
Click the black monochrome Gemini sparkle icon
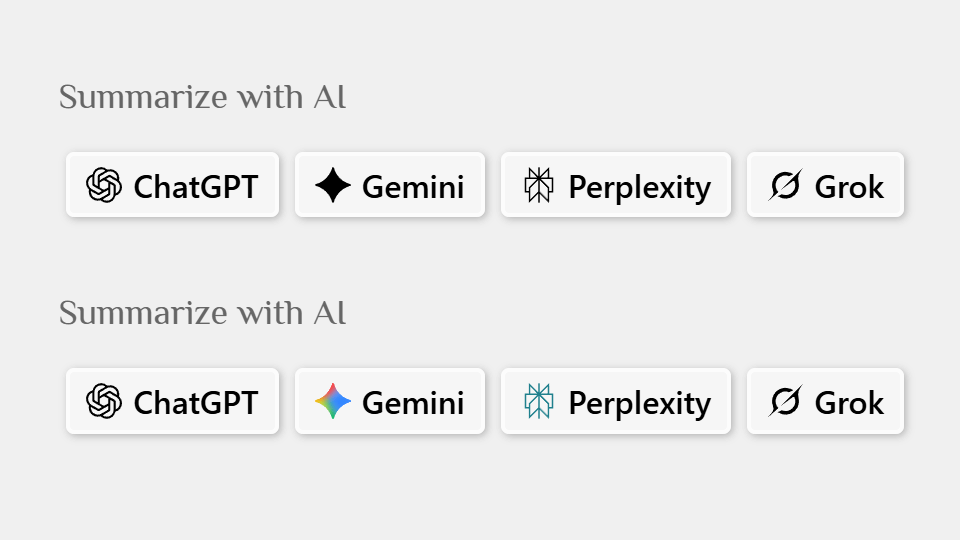[x=332, y=186]
